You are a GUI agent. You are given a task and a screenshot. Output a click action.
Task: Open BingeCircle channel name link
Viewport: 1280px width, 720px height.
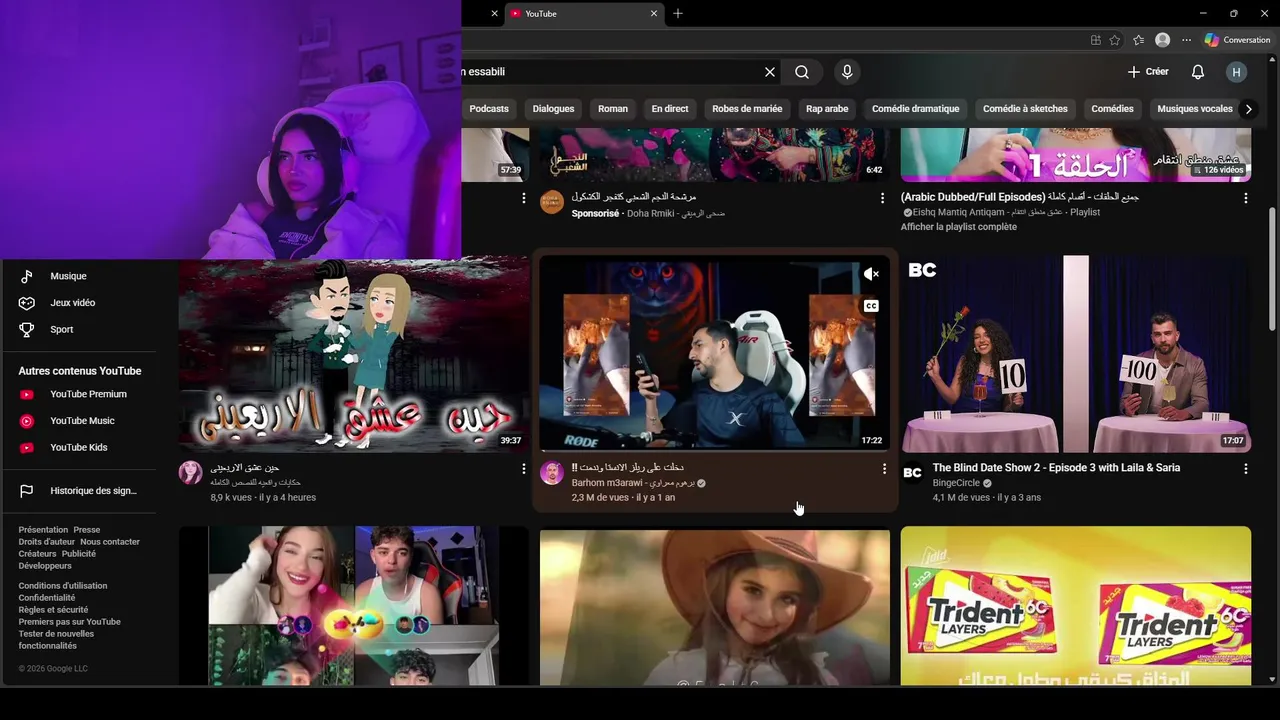(x=956, y=483)
